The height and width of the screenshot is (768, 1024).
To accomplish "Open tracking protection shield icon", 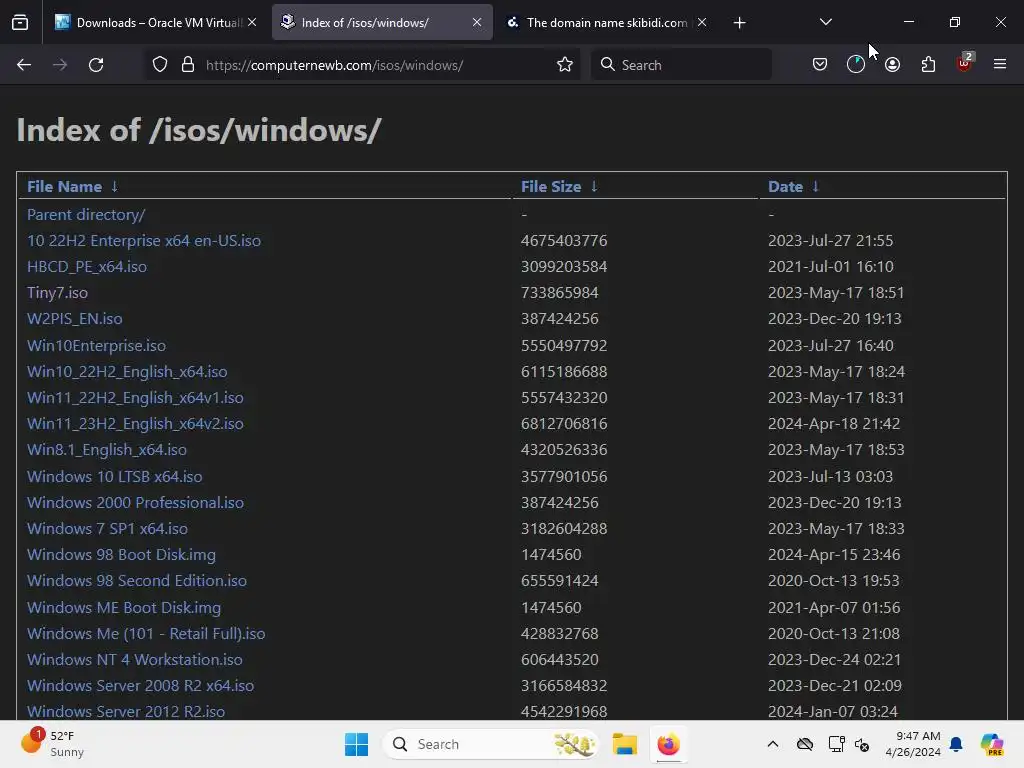I will pyautogui.click(x=160, y=65).
